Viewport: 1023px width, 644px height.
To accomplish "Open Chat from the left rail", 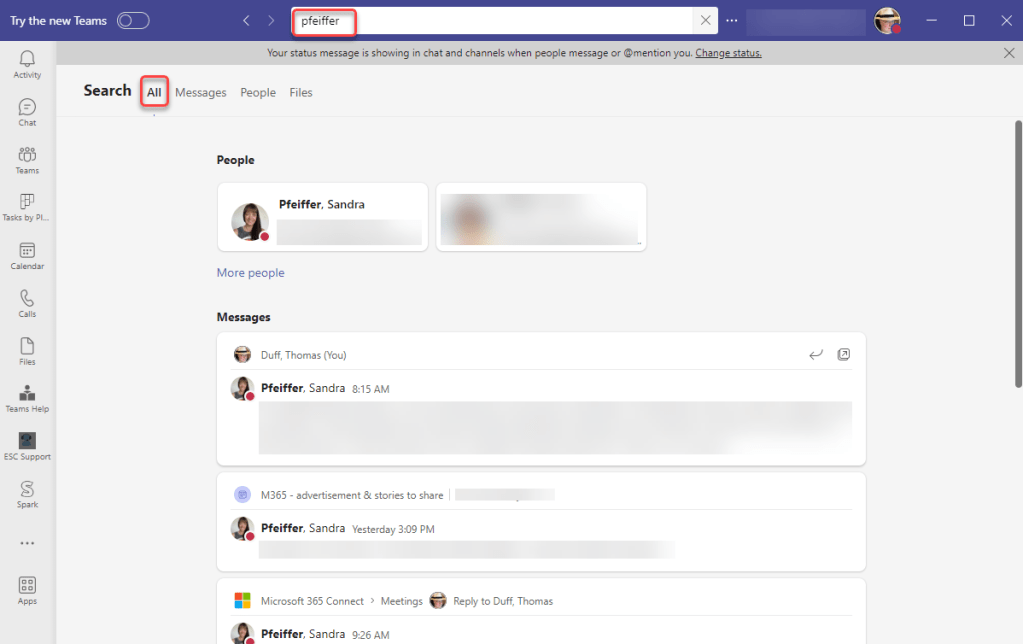I will coord(27,112).
